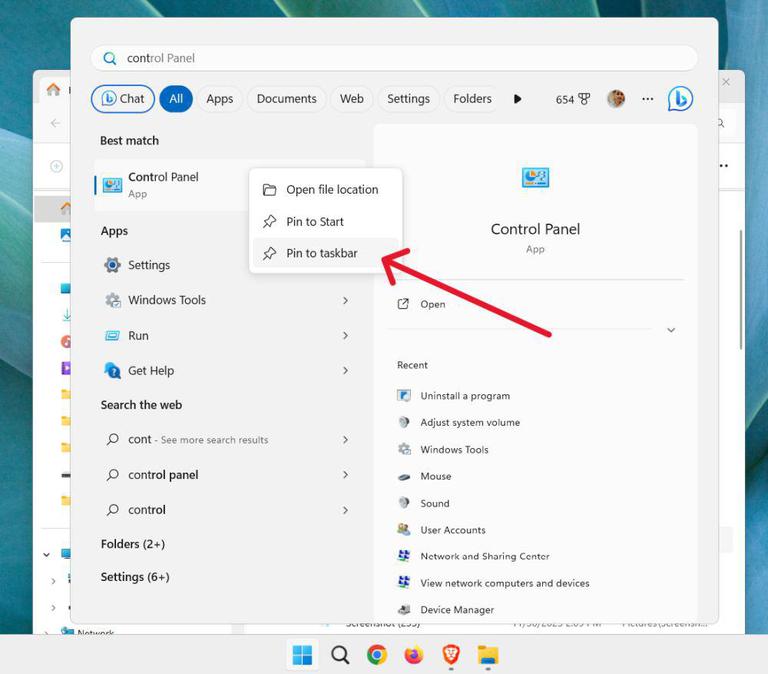Image resolution: width=768 pixels, height=674 pixels.
Task: Click 'cont - See more search results'
Action: pos(198,440)
